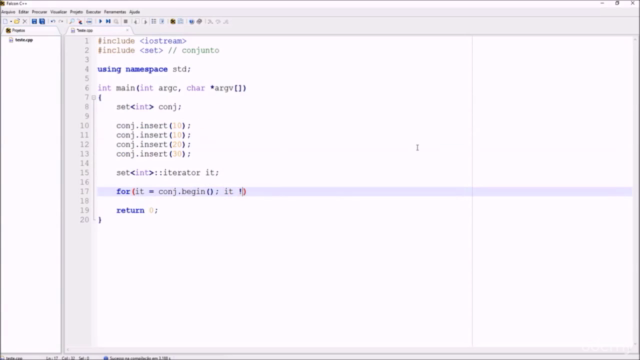The height and width of the screenshot is (360, 640).
Task: Stop execution square button
Action: (x=126, y=21)
